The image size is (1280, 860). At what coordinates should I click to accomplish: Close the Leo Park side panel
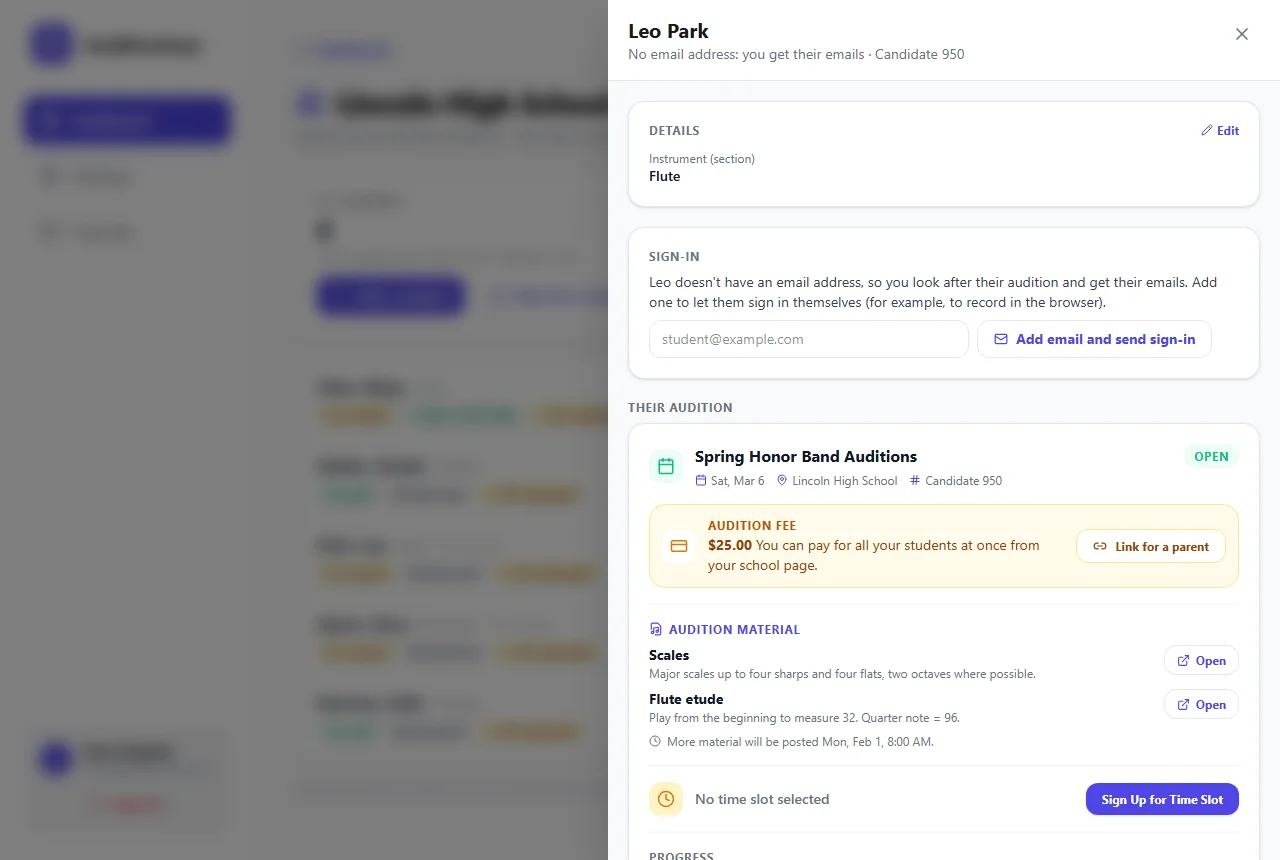tap(1242, 34)
